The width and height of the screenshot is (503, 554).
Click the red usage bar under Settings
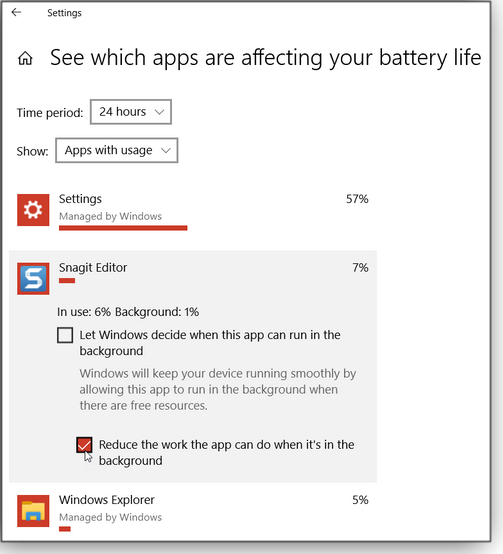(123, 228)
